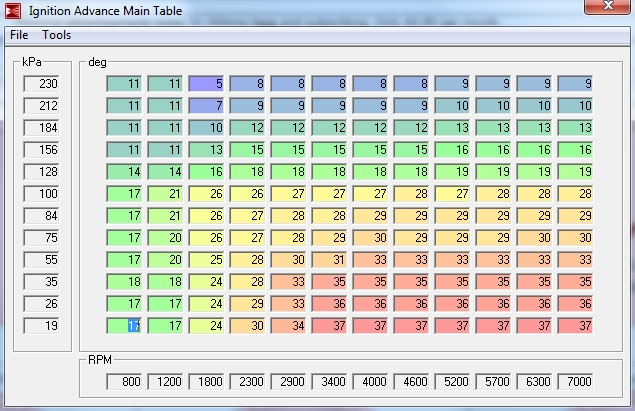Select 75 kPa row cell under 1200 RPM
This screenshot has width=635, height=411.
(x=165, y=238)
